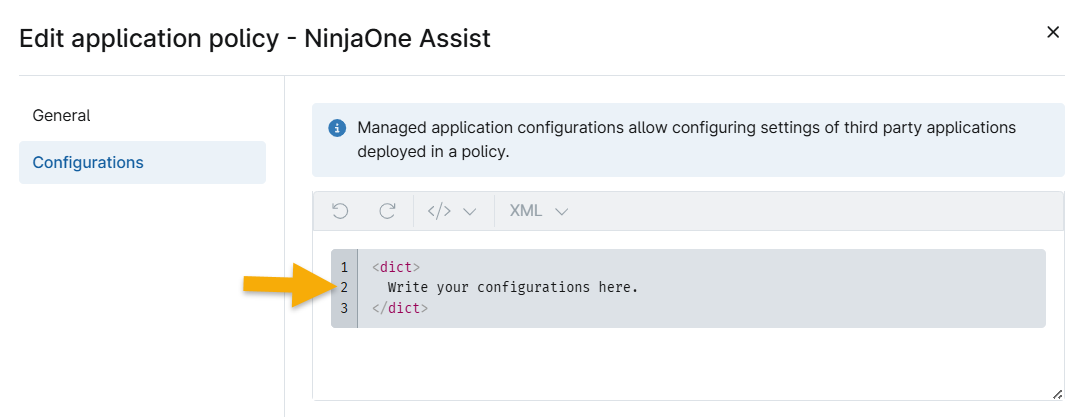The image size is (1085, 417).
Task: Place cursor on the opening <dict> tag
Action: [396, 268]
